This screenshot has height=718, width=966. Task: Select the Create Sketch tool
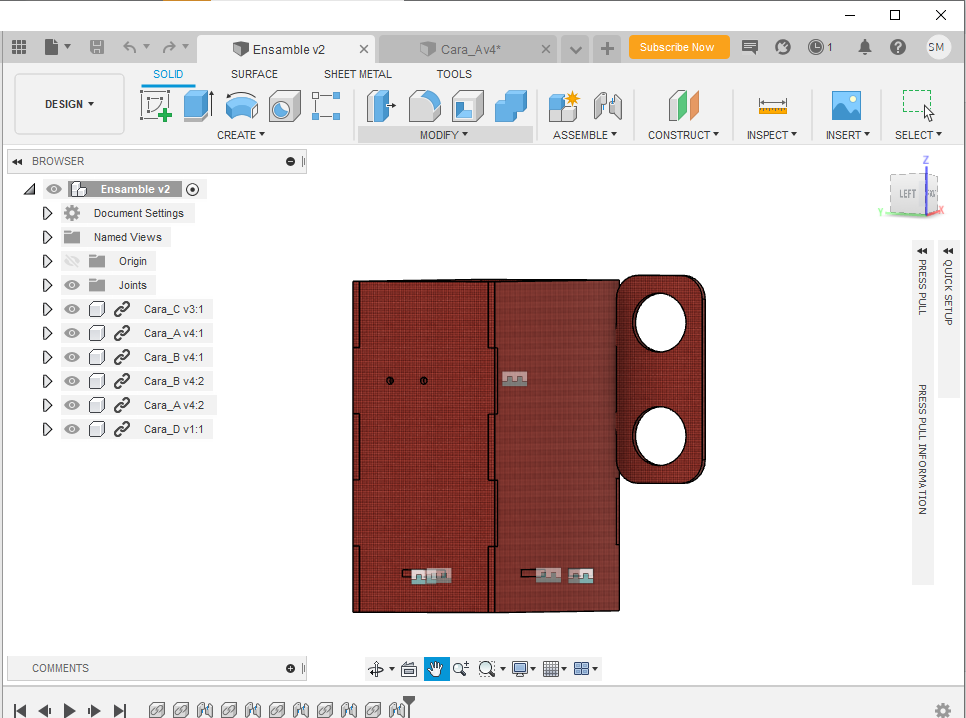(156, 105)
